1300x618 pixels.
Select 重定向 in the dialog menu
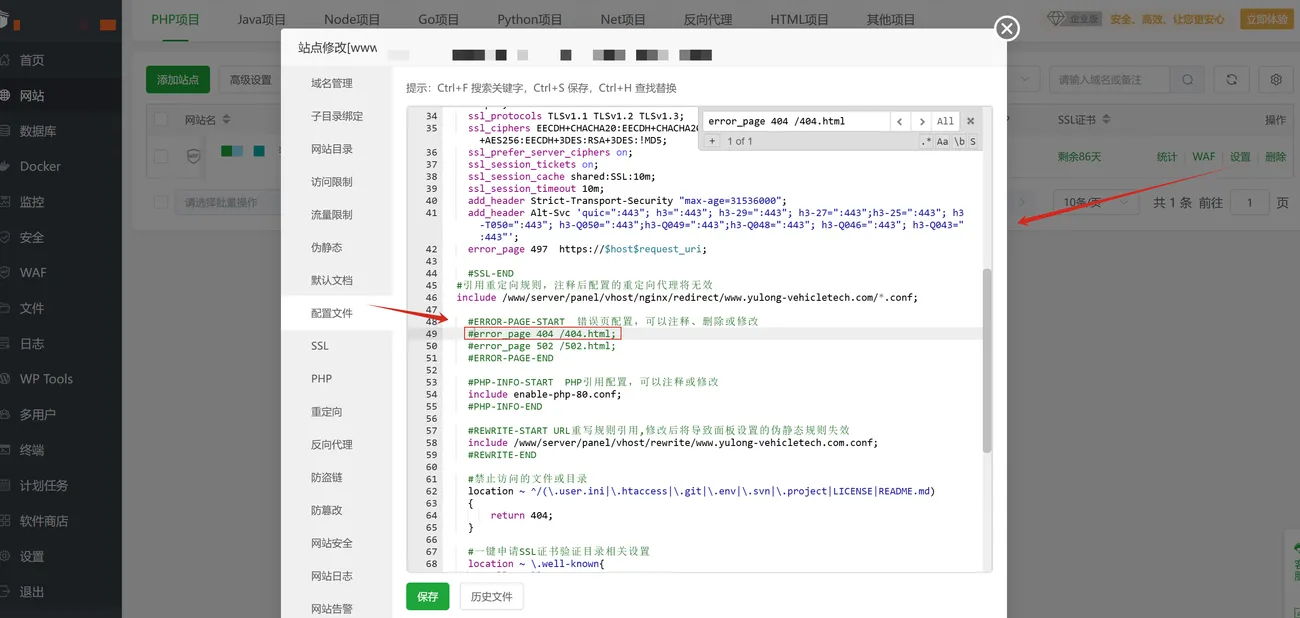point(327,412)
